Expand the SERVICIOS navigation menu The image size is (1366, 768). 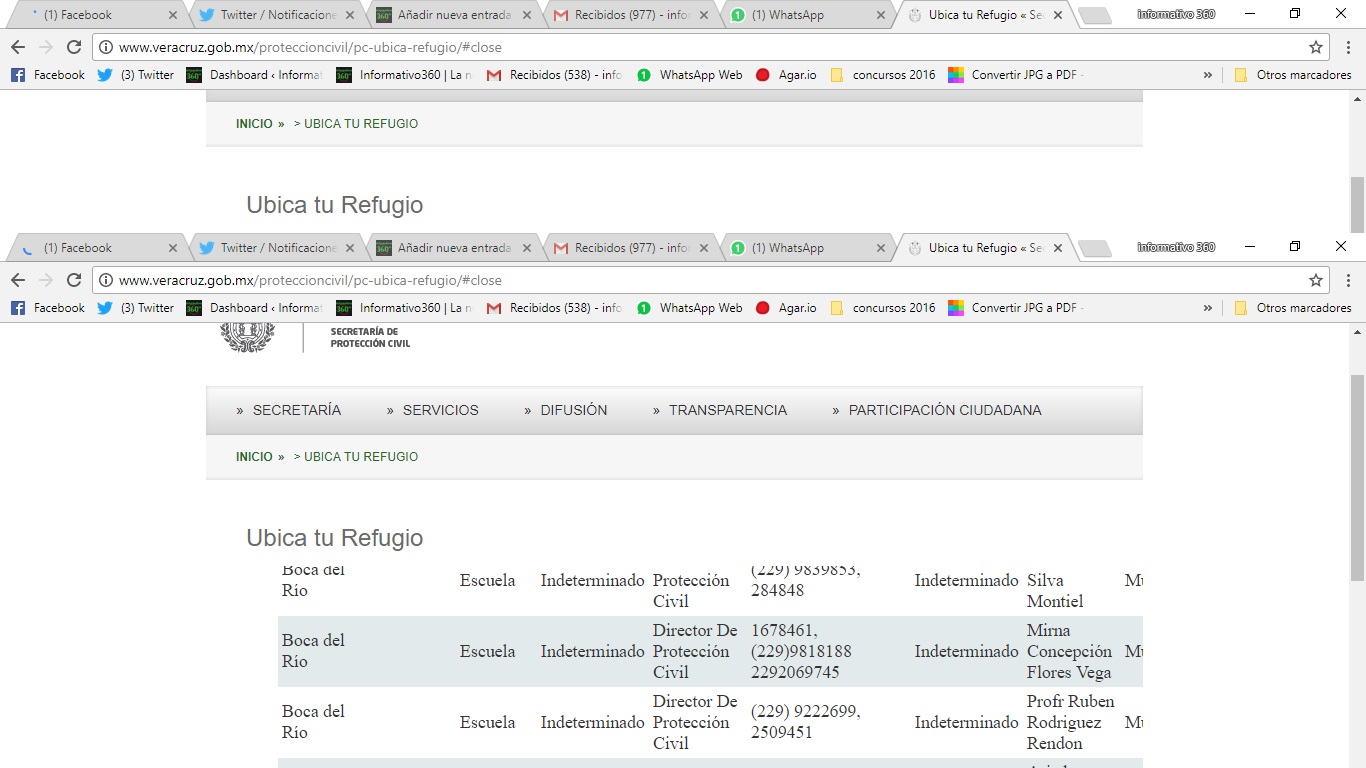(440, 410)
